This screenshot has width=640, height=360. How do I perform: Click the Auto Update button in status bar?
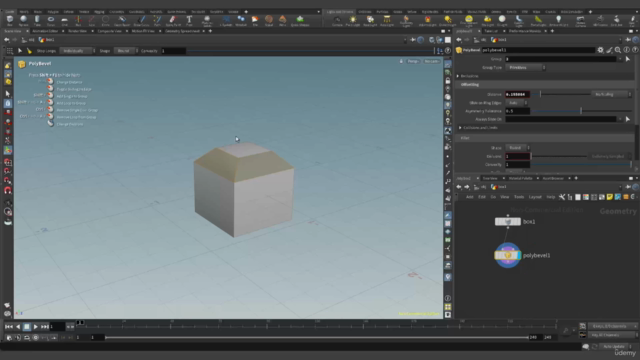613,347
